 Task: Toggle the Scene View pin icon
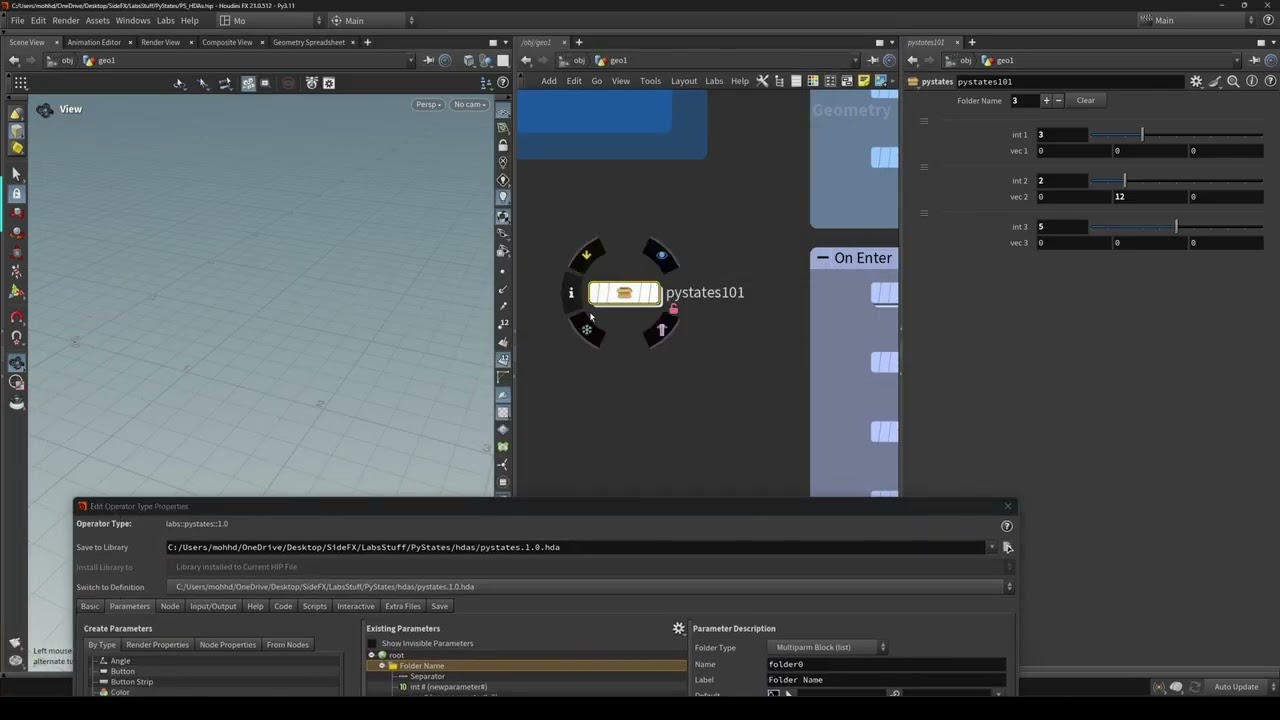[x=428, y=60]
